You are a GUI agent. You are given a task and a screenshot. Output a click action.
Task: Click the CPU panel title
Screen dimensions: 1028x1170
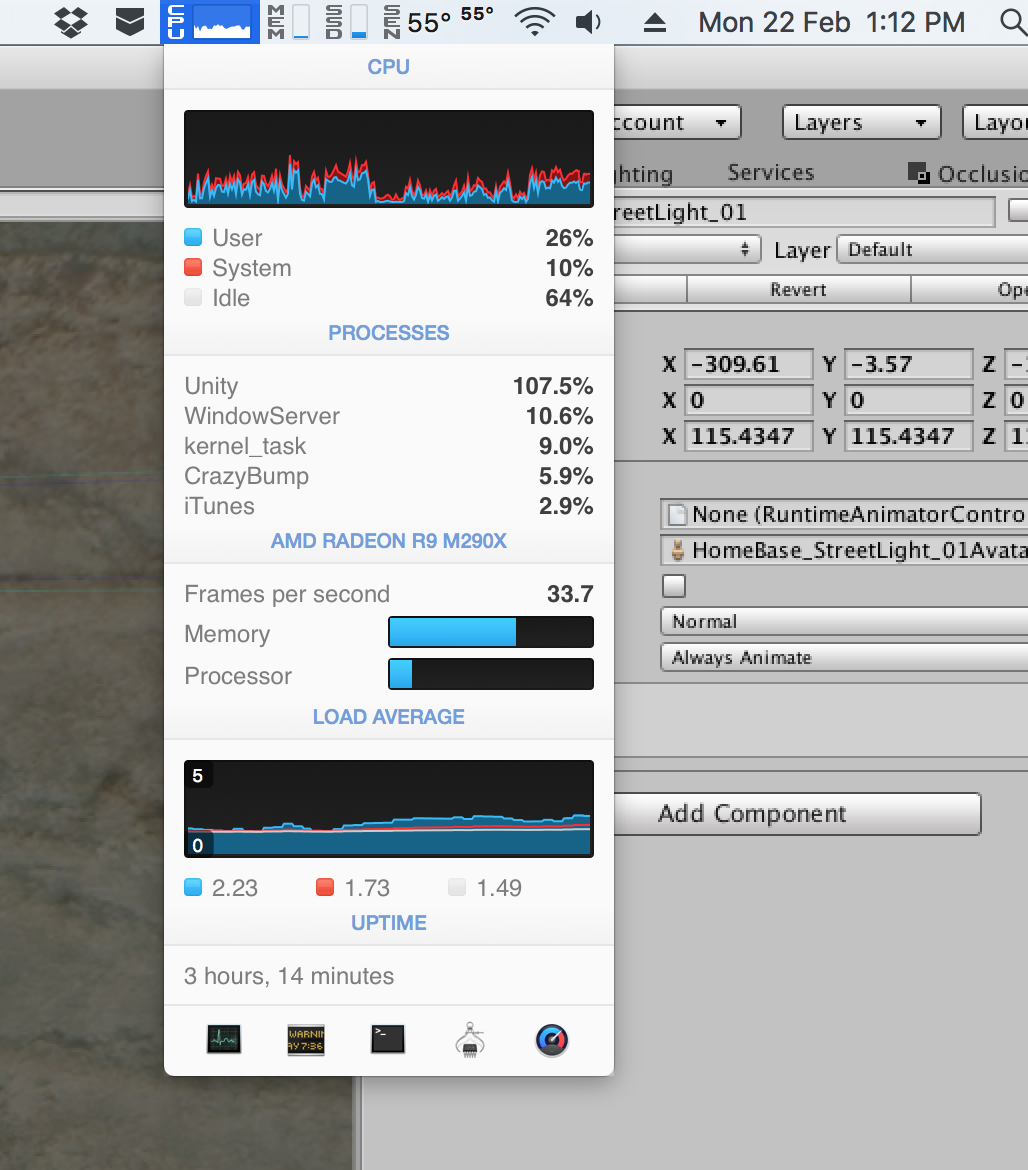389,67
